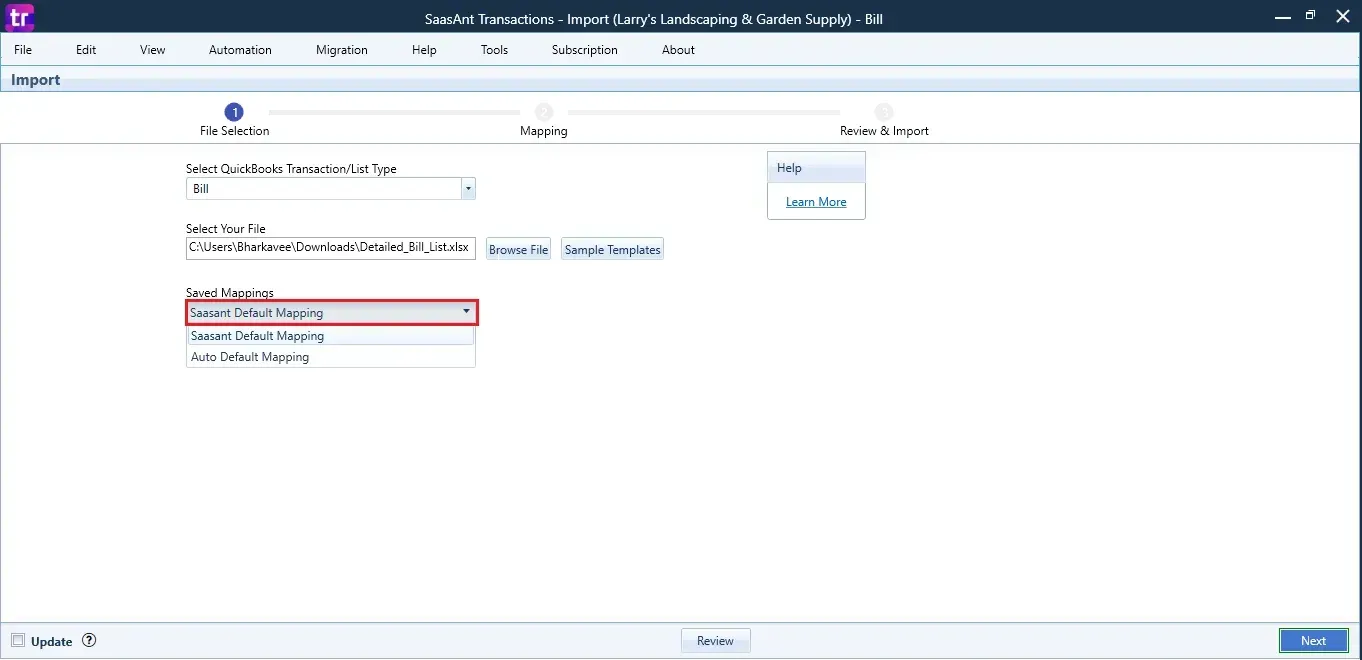
Task: Enable the Update checkbox
Action: tap(18, 641)
